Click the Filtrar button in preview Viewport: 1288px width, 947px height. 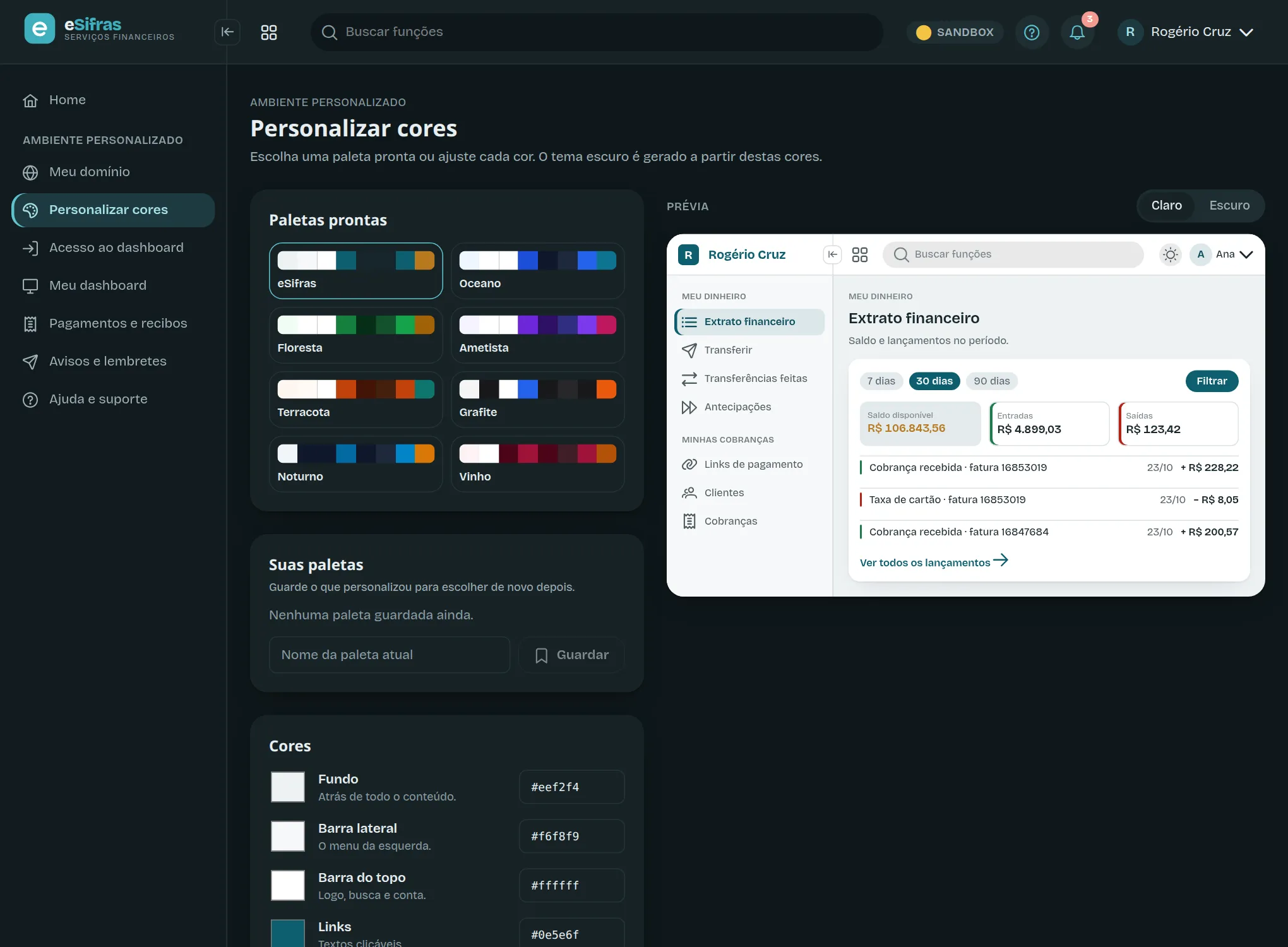[x=1212, y=381]
